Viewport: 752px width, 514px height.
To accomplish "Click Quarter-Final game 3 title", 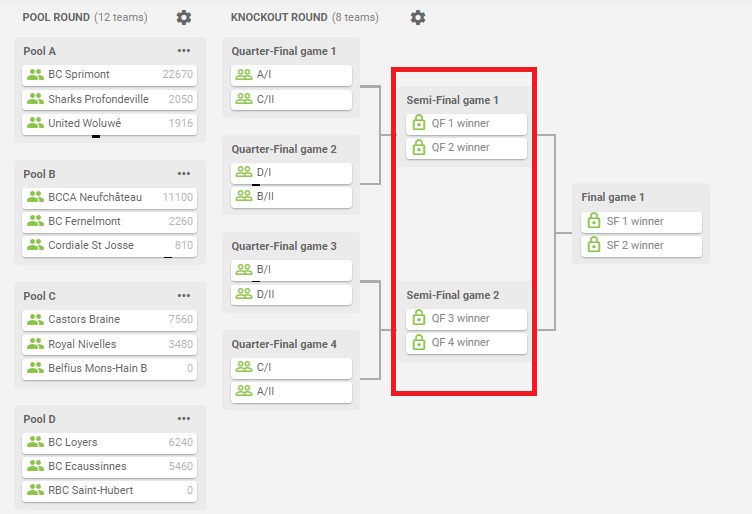I will 284,246.
